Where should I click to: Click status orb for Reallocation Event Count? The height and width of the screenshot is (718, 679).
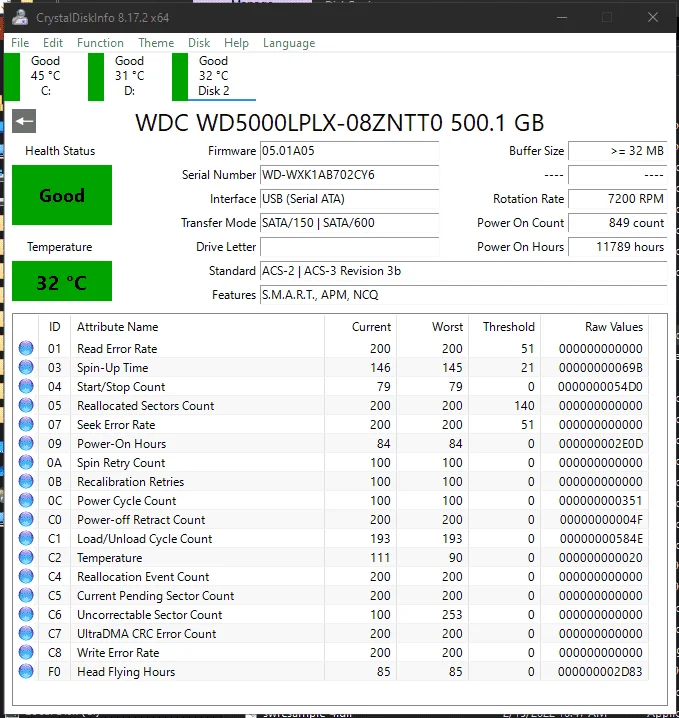click(26, 577)
